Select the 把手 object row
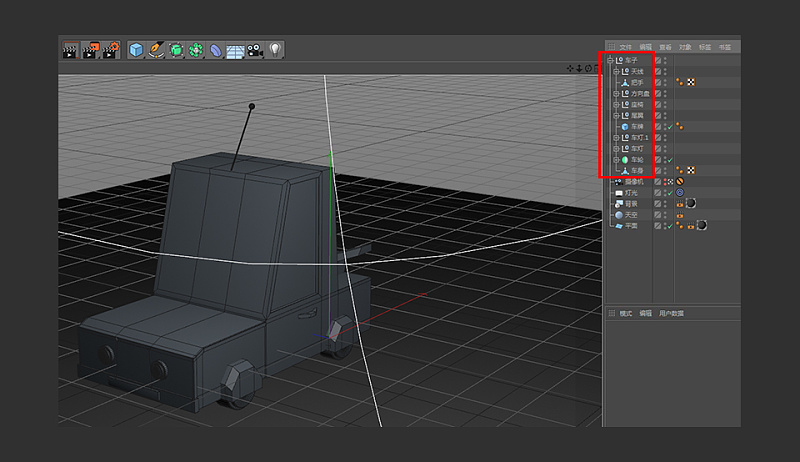This screenshot has width=800, height=462. [x=638, y=82]
